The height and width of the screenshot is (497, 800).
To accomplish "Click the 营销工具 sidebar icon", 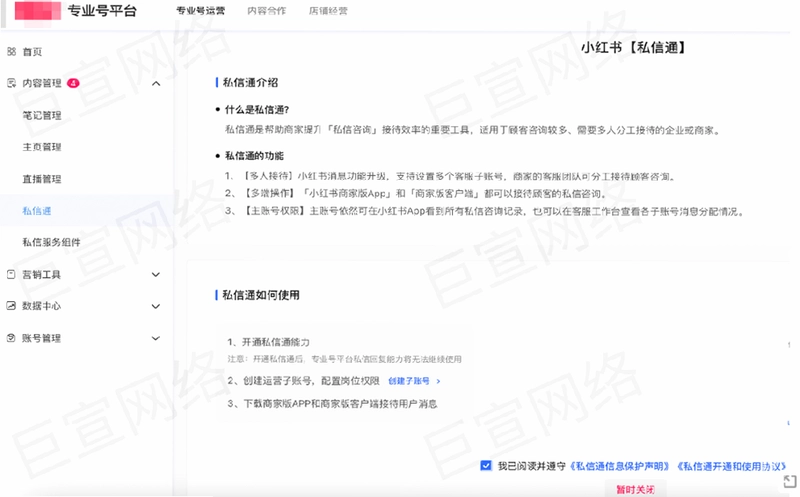I will (x=11, y=275).
